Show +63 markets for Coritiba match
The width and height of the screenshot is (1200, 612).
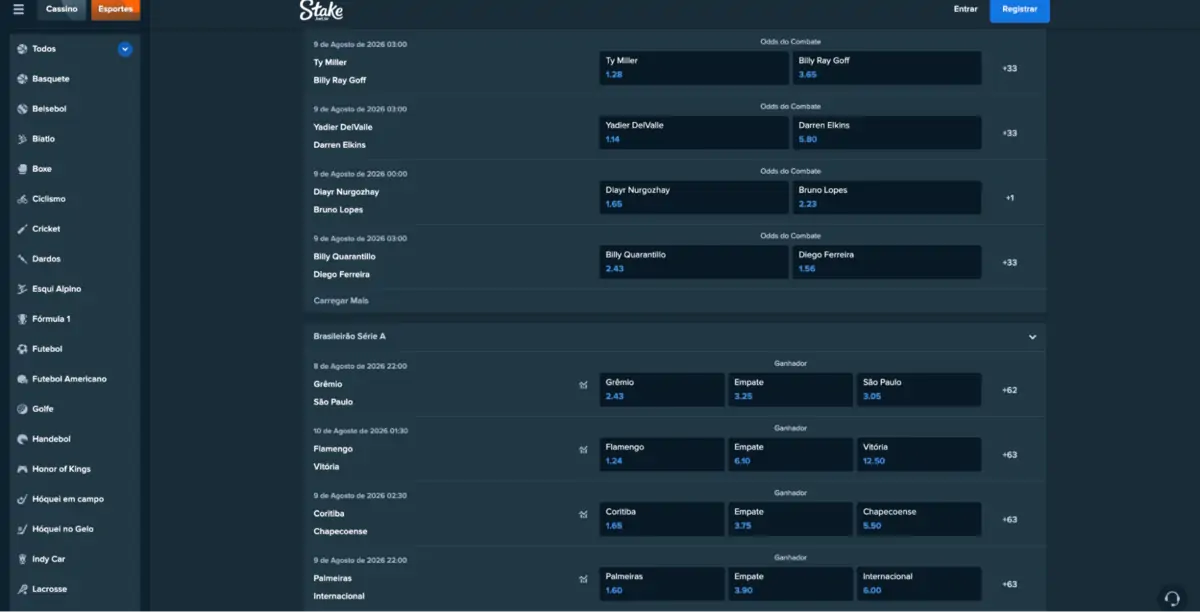1010,519
